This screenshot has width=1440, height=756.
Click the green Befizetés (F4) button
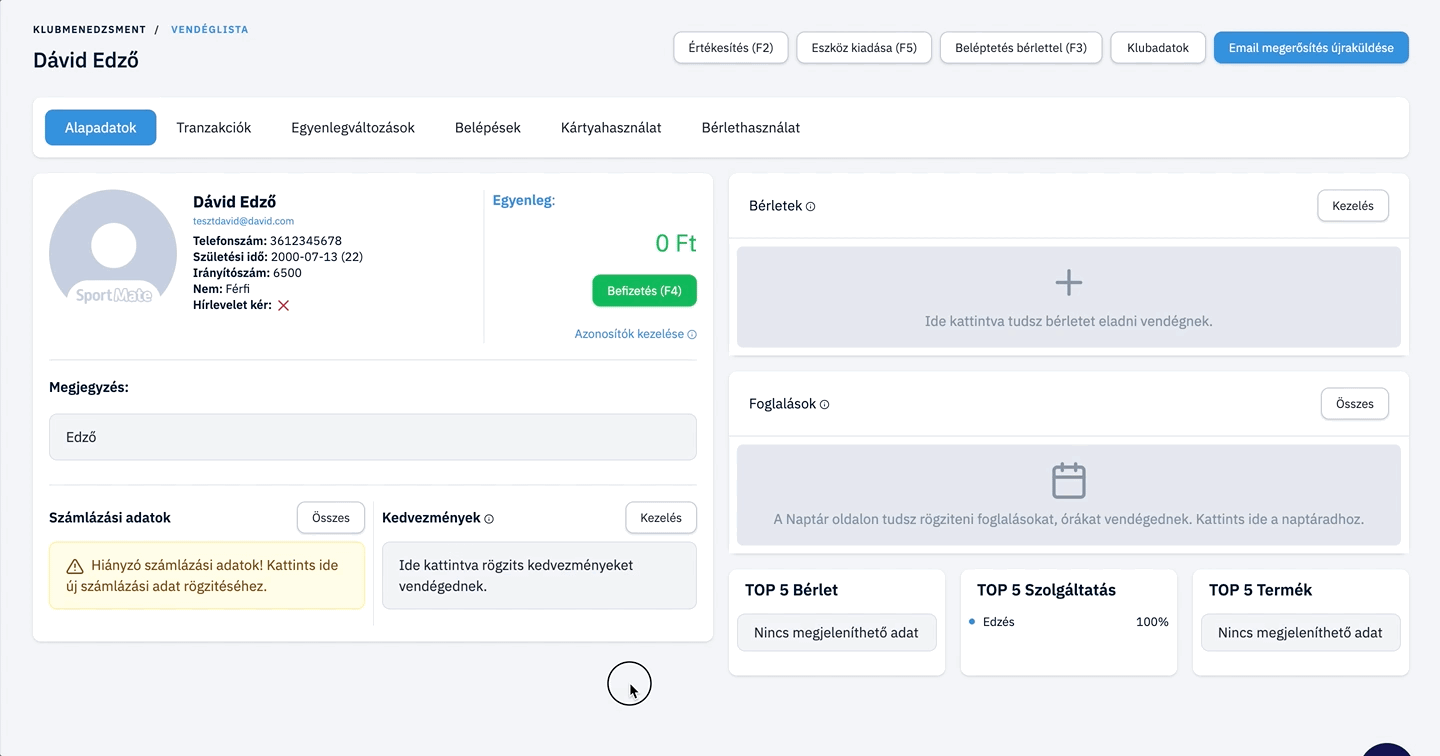(x=644, y=291)
